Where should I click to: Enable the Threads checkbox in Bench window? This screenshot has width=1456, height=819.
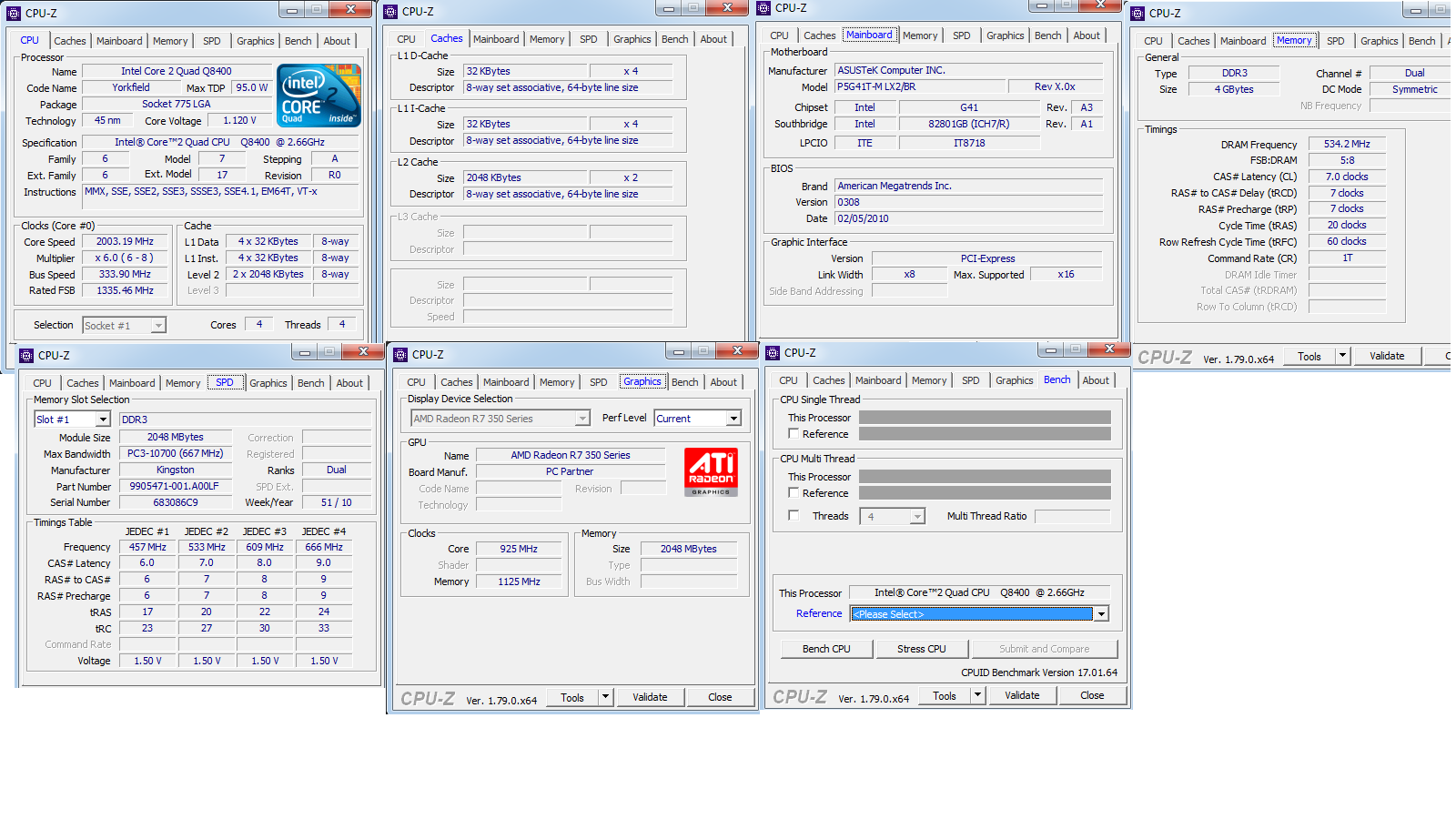tap(794, 516)
